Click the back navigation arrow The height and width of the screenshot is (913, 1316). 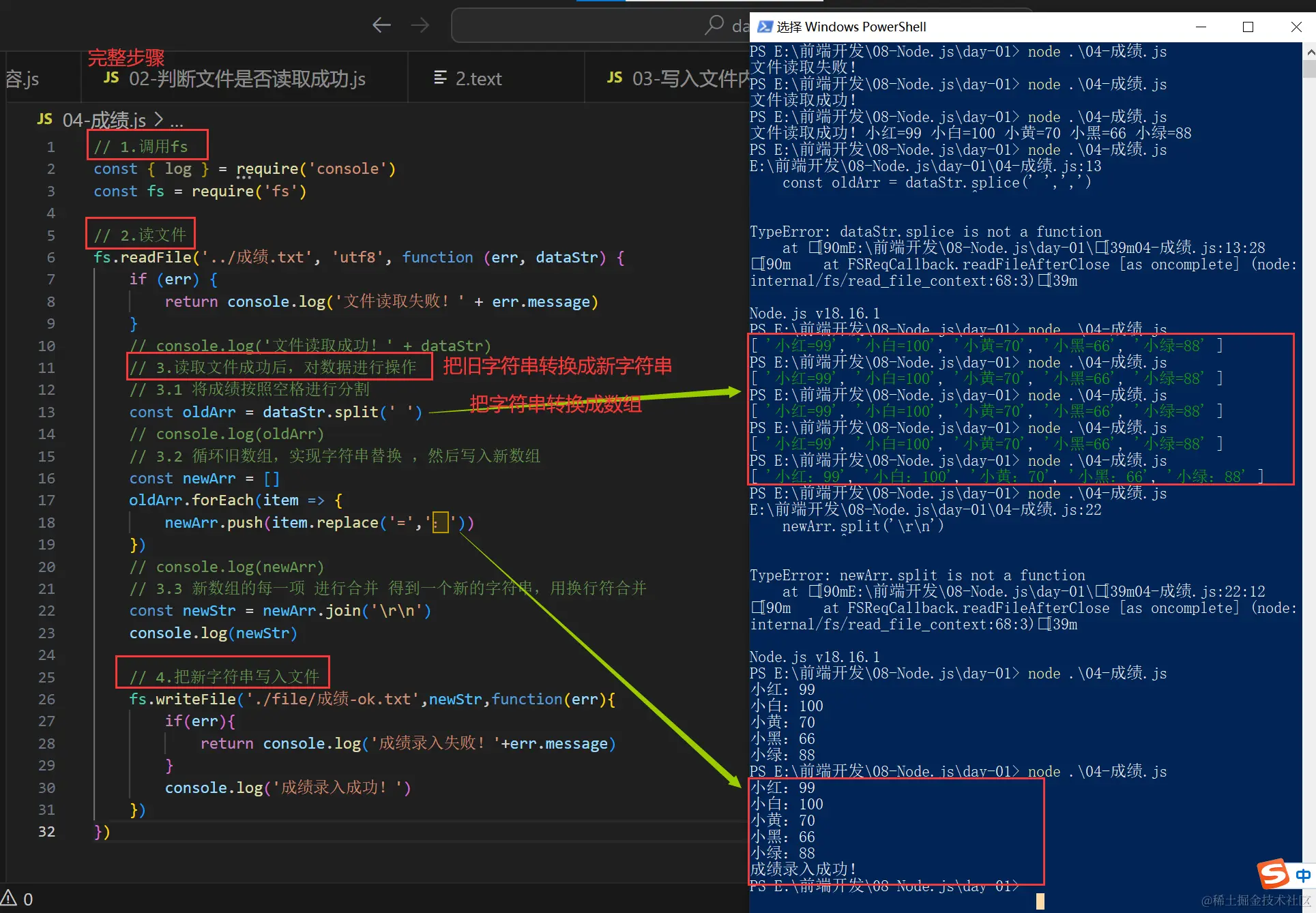click(381, 26)
